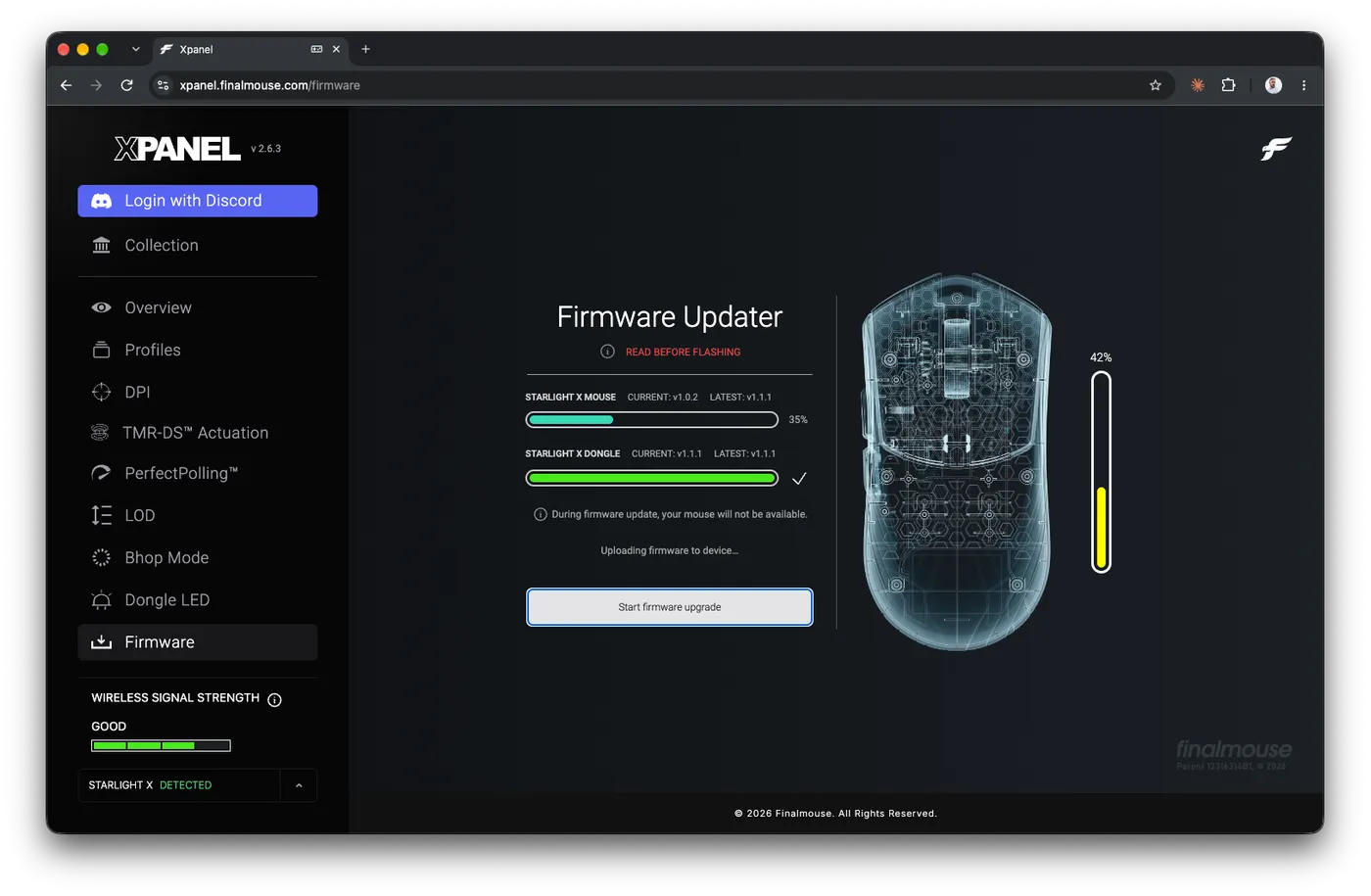Viewport: 1371px width, 896px height.
Task: Reload the Xpanel page
Action: click(126, 85)
